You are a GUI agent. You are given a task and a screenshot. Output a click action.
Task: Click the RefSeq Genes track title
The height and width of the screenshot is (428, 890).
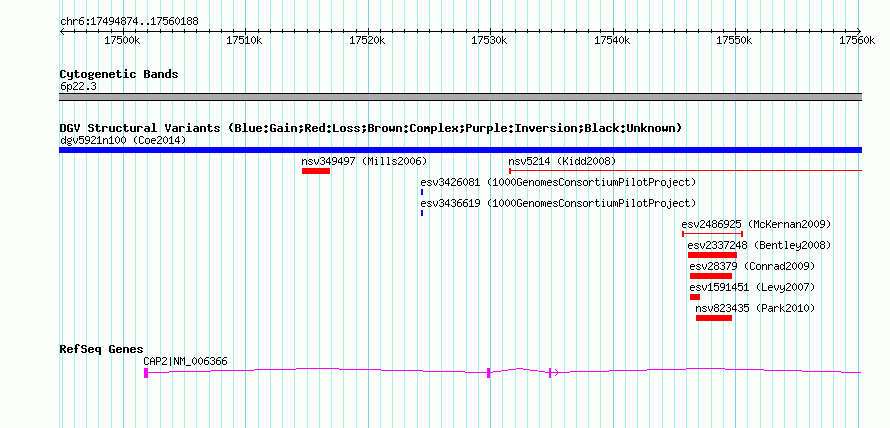coord(102,349)
